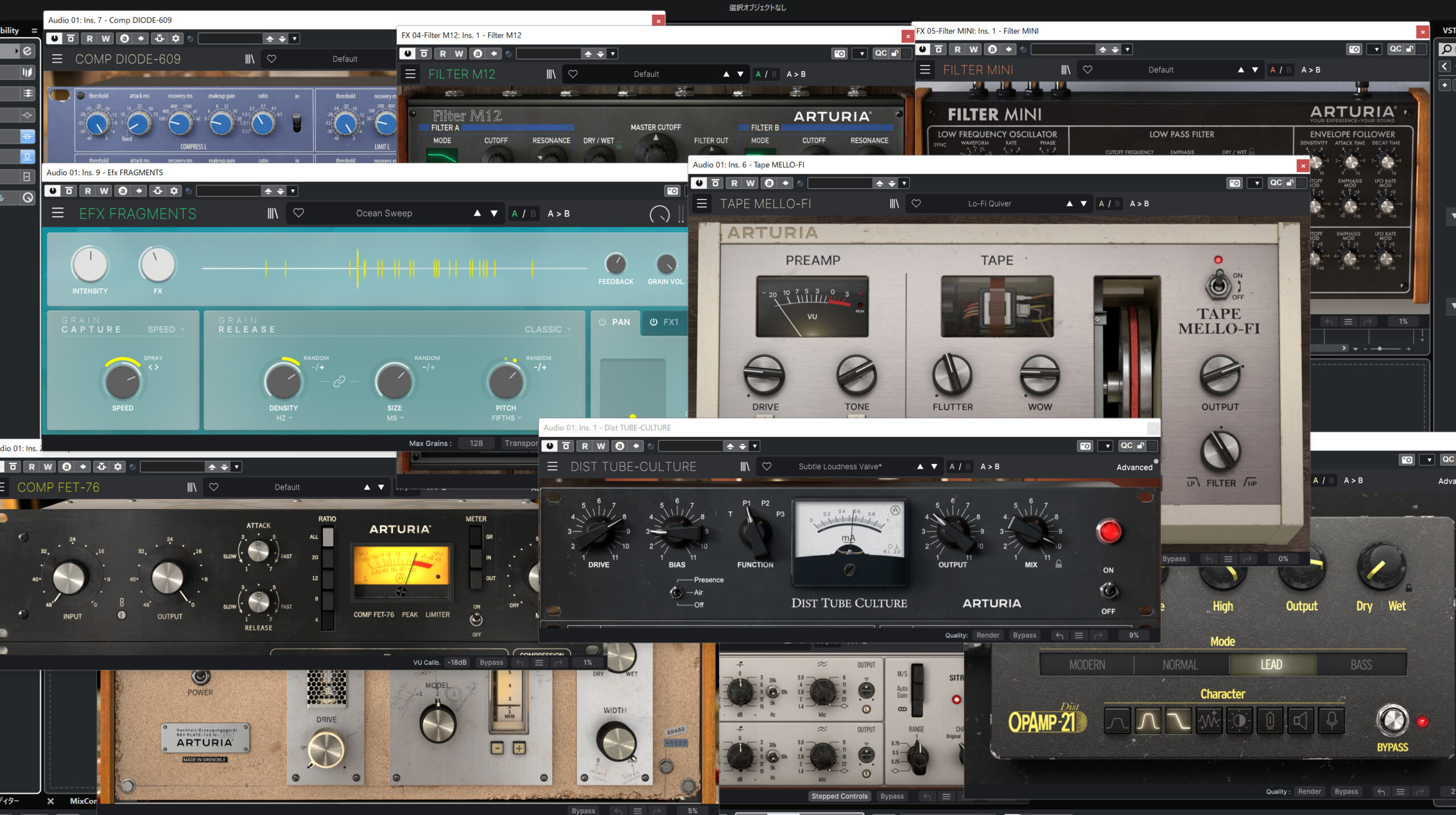
Task: Enable Read automation in Tape MELLO-FI toolbar
Action: 734,183
